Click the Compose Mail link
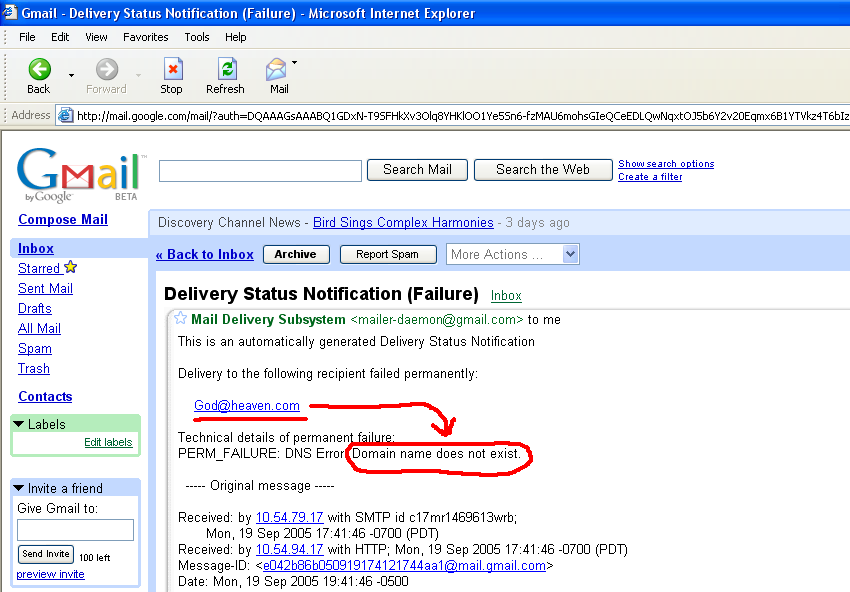 (x=63, y=219)
